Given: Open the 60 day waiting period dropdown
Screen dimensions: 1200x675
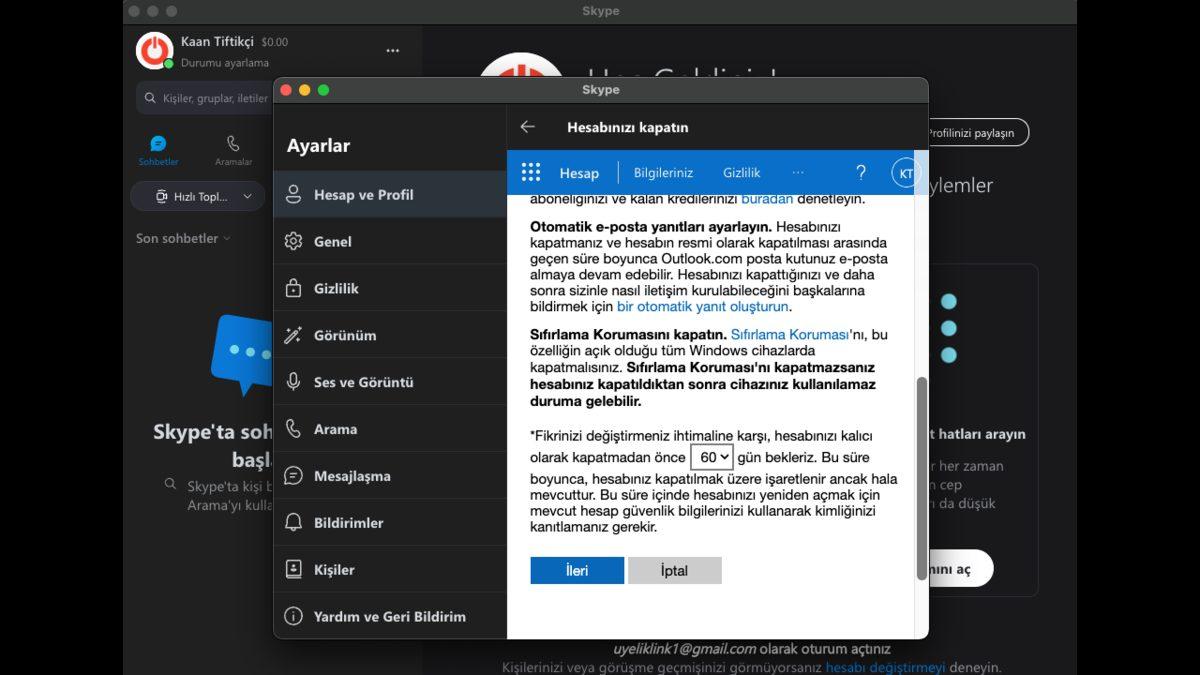Looking at the screenshot, I should pos(711,457).
